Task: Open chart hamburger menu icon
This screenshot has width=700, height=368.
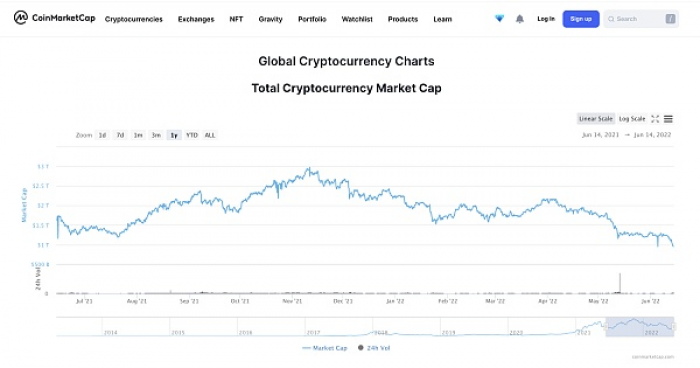Action: [668, 119]
